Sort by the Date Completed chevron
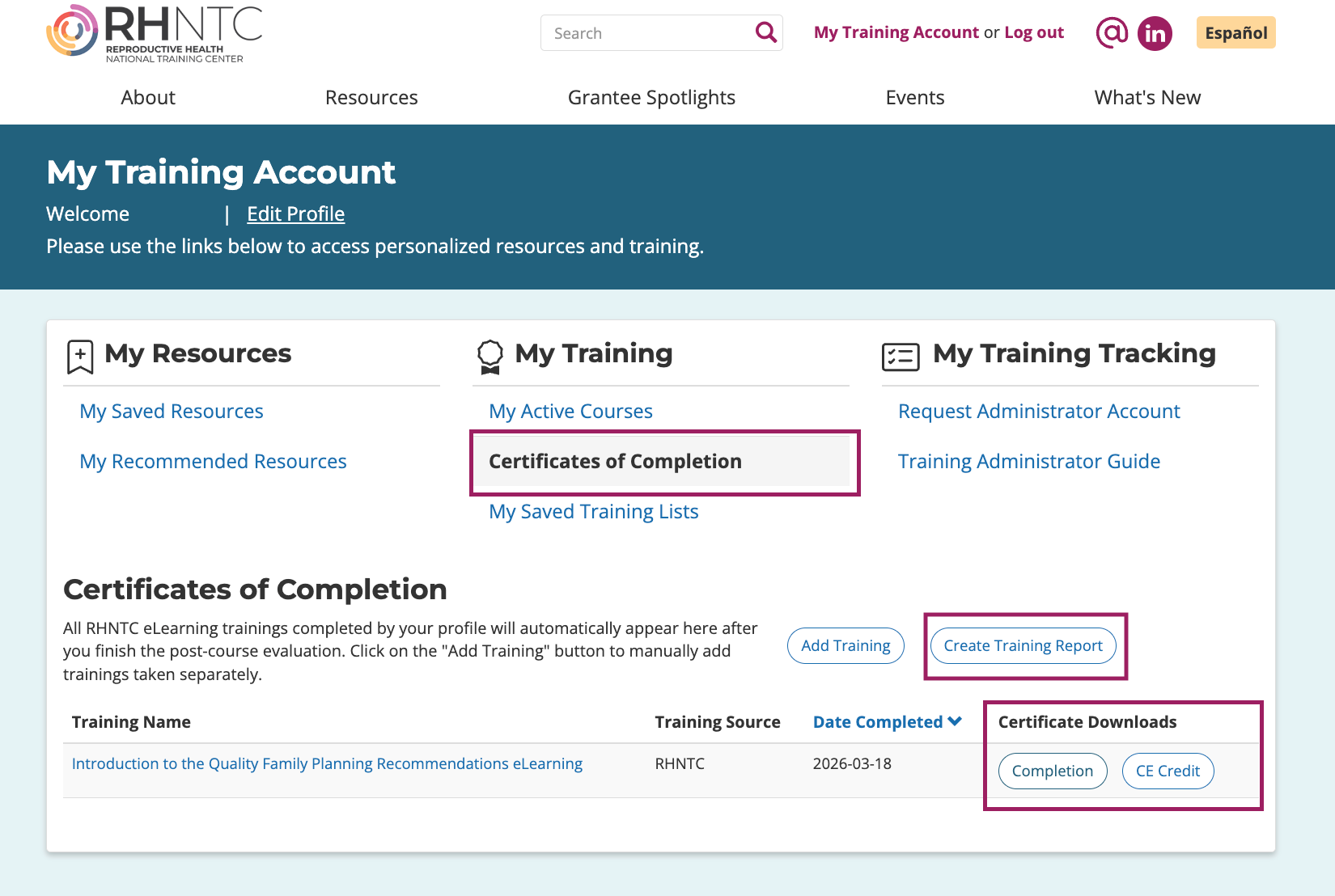Screen dimensions: 1335x896 956,721
